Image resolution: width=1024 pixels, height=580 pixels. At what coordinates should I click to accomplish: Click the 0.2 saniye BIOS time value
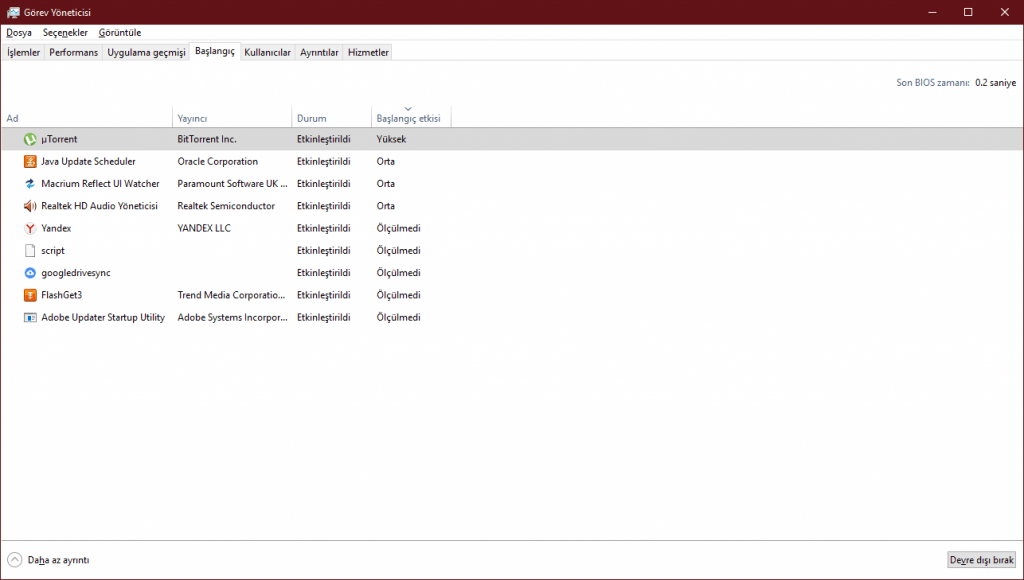click(995, 83)
